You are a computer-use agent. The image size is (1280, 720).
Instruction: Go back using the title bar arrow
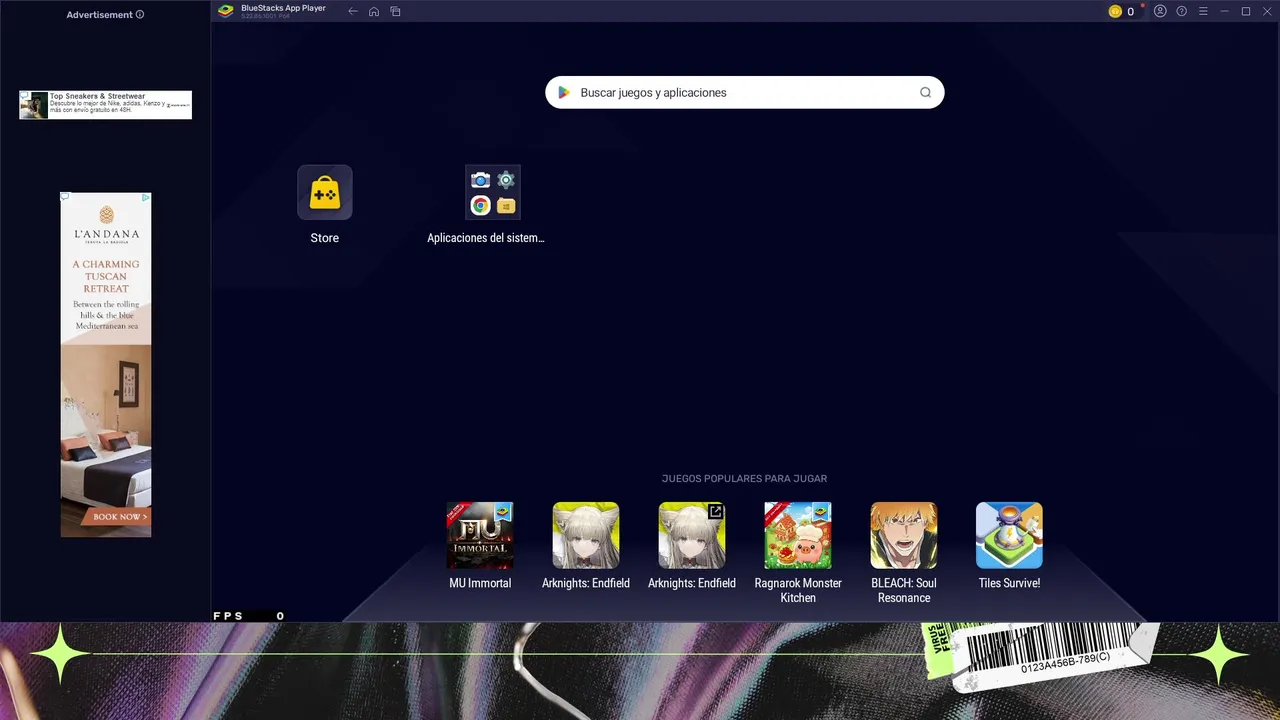pos(353,11)
